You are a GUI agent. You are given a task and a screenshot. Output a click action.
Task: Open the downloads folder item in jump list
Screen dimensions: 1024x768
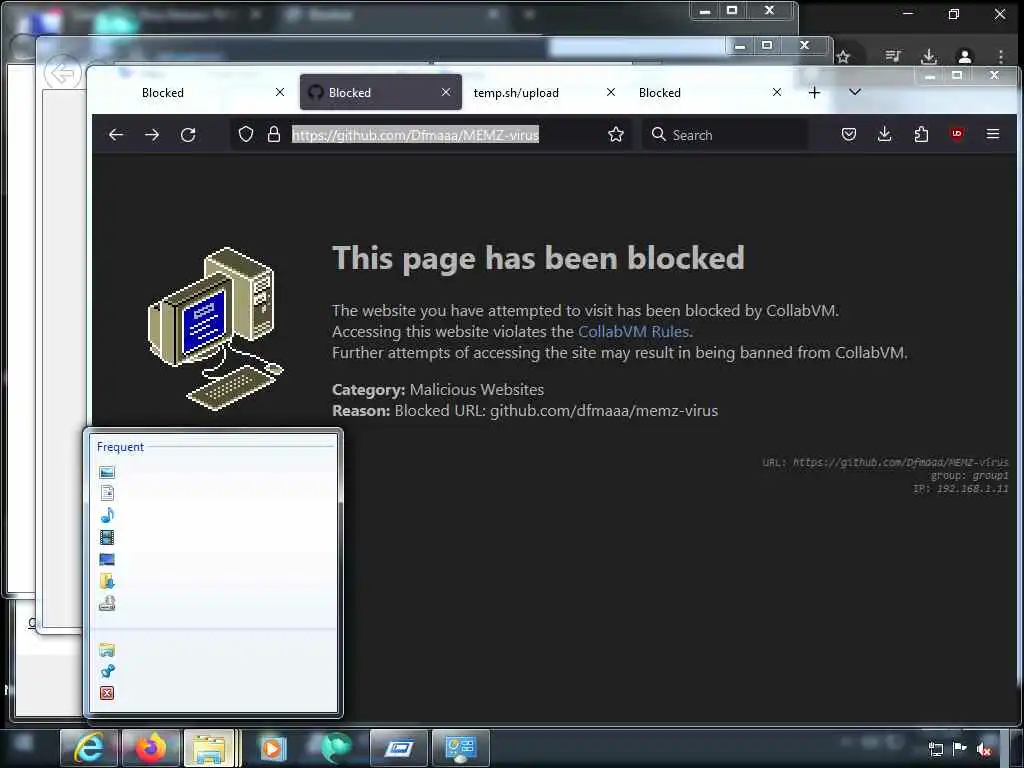tap(107, 581)
